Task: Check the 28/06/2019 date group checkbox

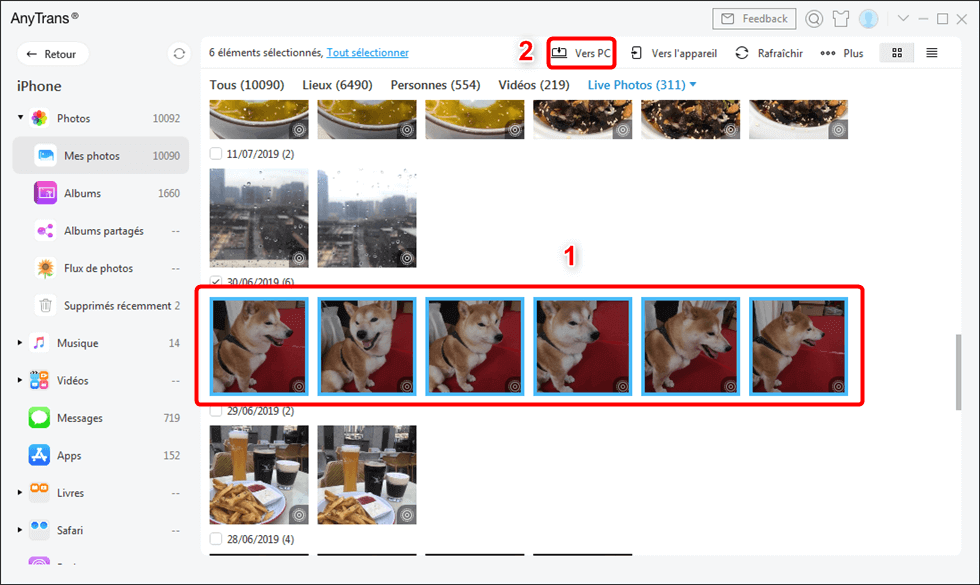Action: pos(216,539)
